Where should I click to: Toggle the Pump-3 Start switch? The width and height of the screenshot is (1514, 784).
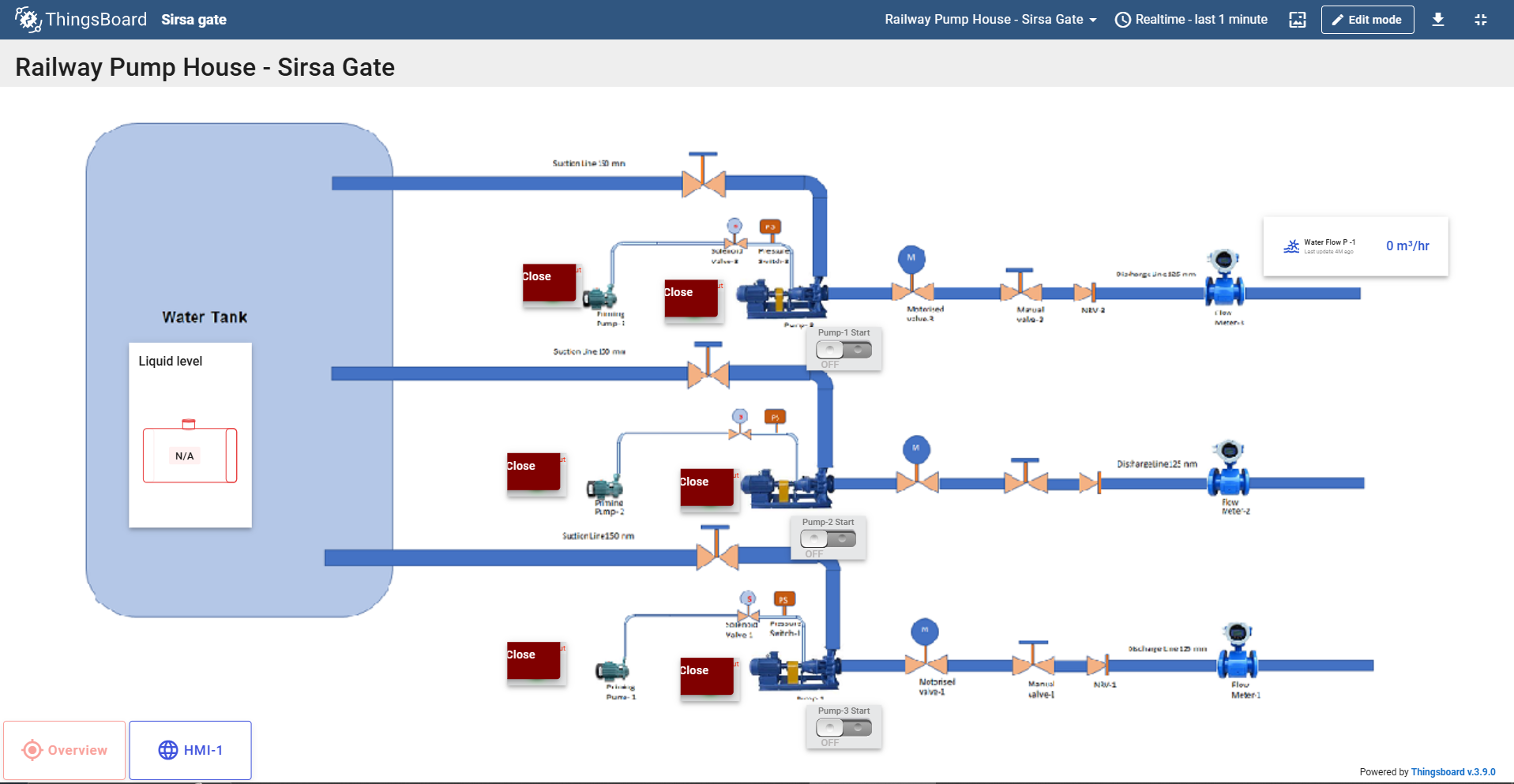point(843,728)
